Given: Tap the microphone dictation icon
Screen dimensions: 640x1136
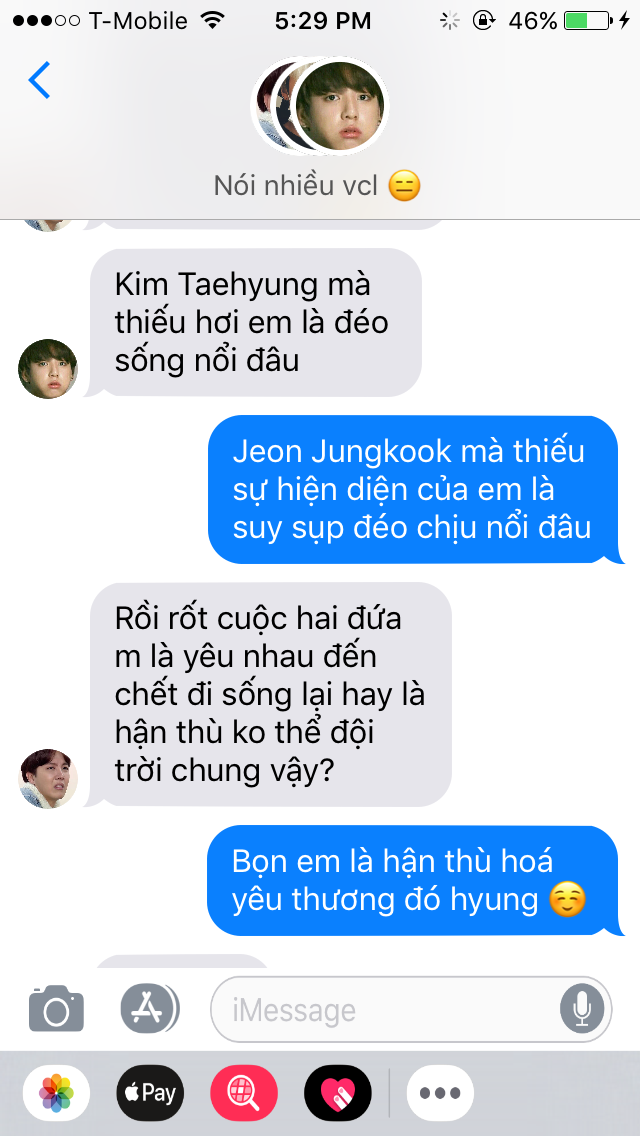Looking at the screenshot, I should (x=581, y=1009).
